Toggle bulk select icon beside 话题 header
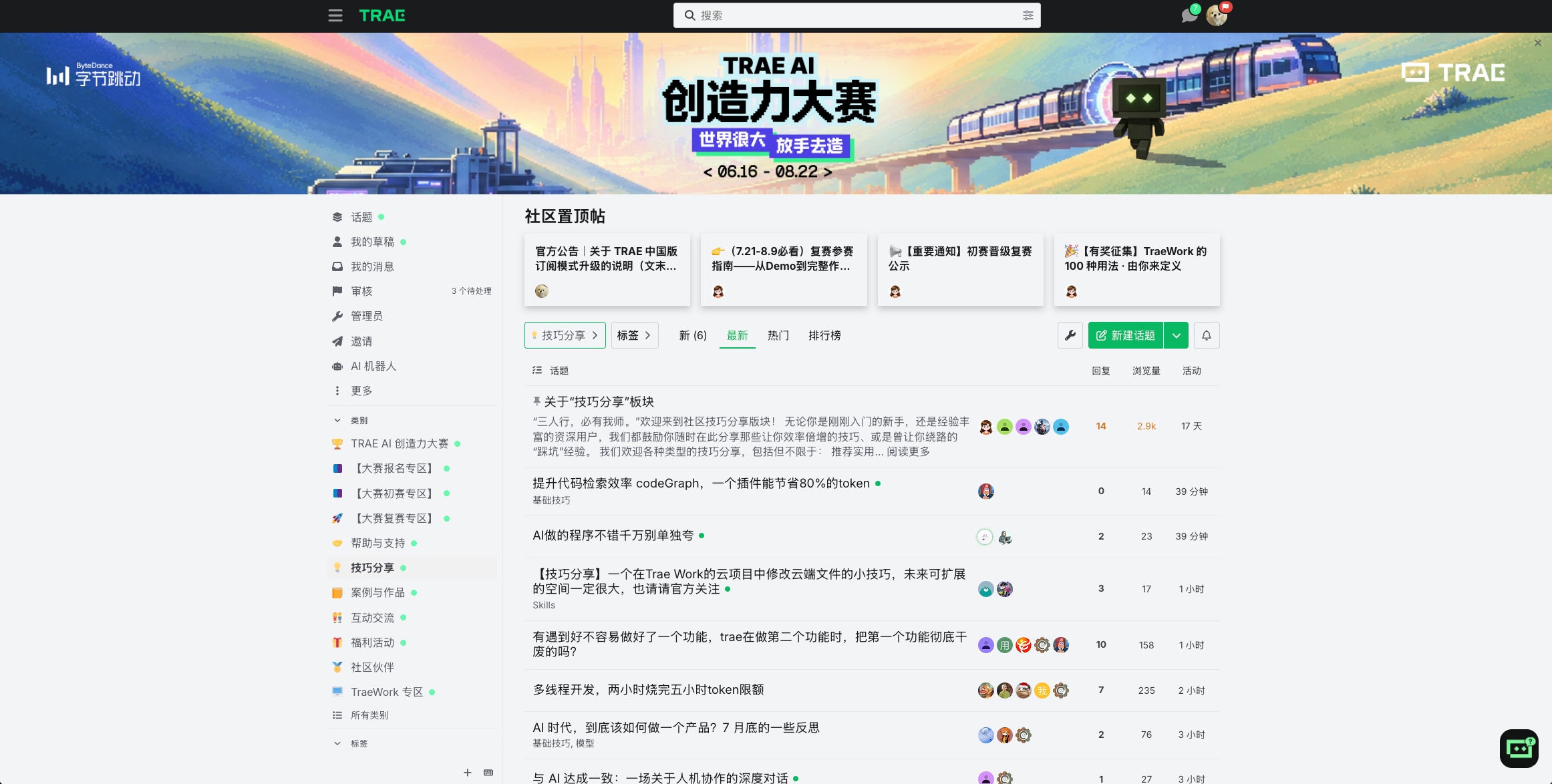1552x784 pixels. [537, 371]
